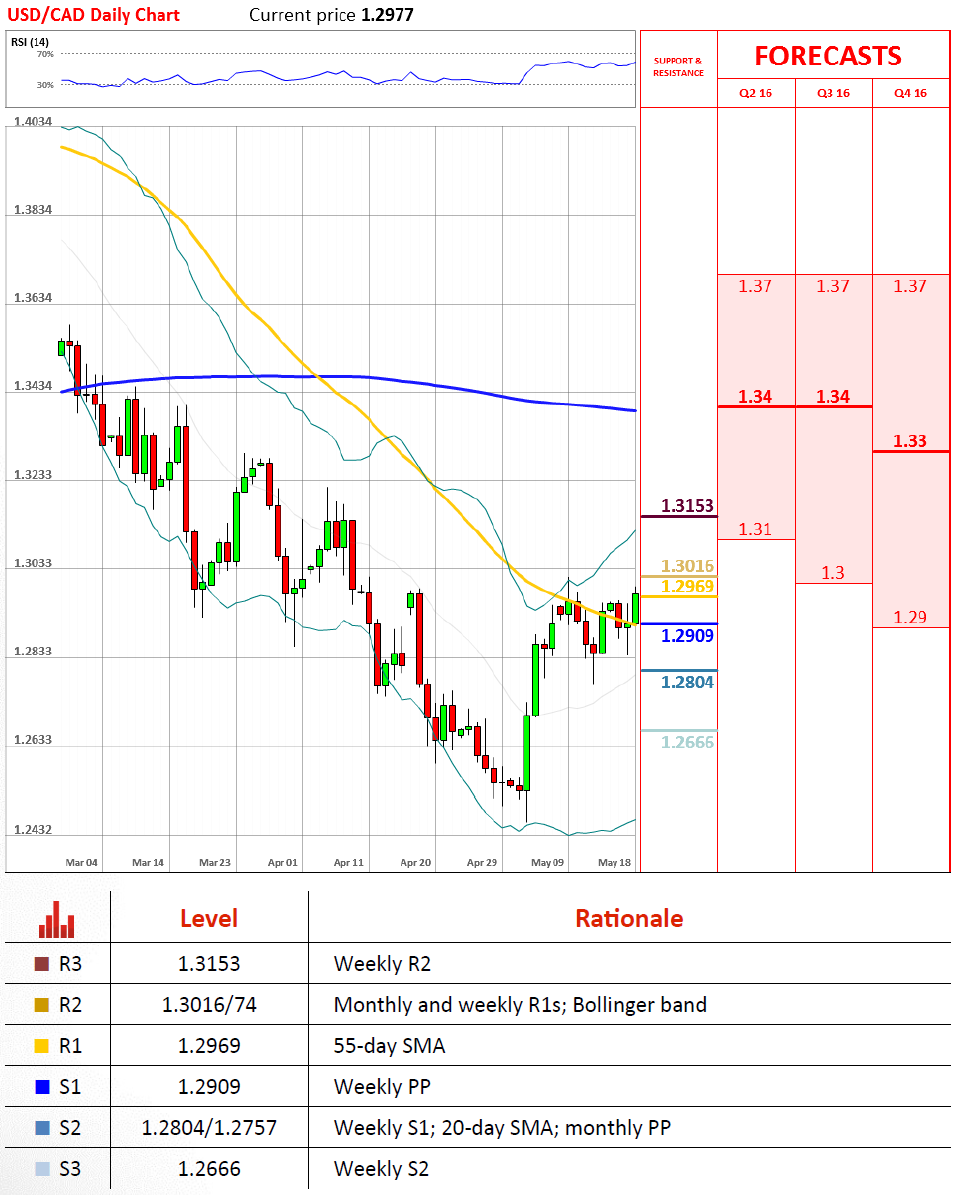The height and width of the screenshot is (1195, 962).
Task: Click the Q2 16 upper forecast 1.37
Action: (x=755, y=287)
